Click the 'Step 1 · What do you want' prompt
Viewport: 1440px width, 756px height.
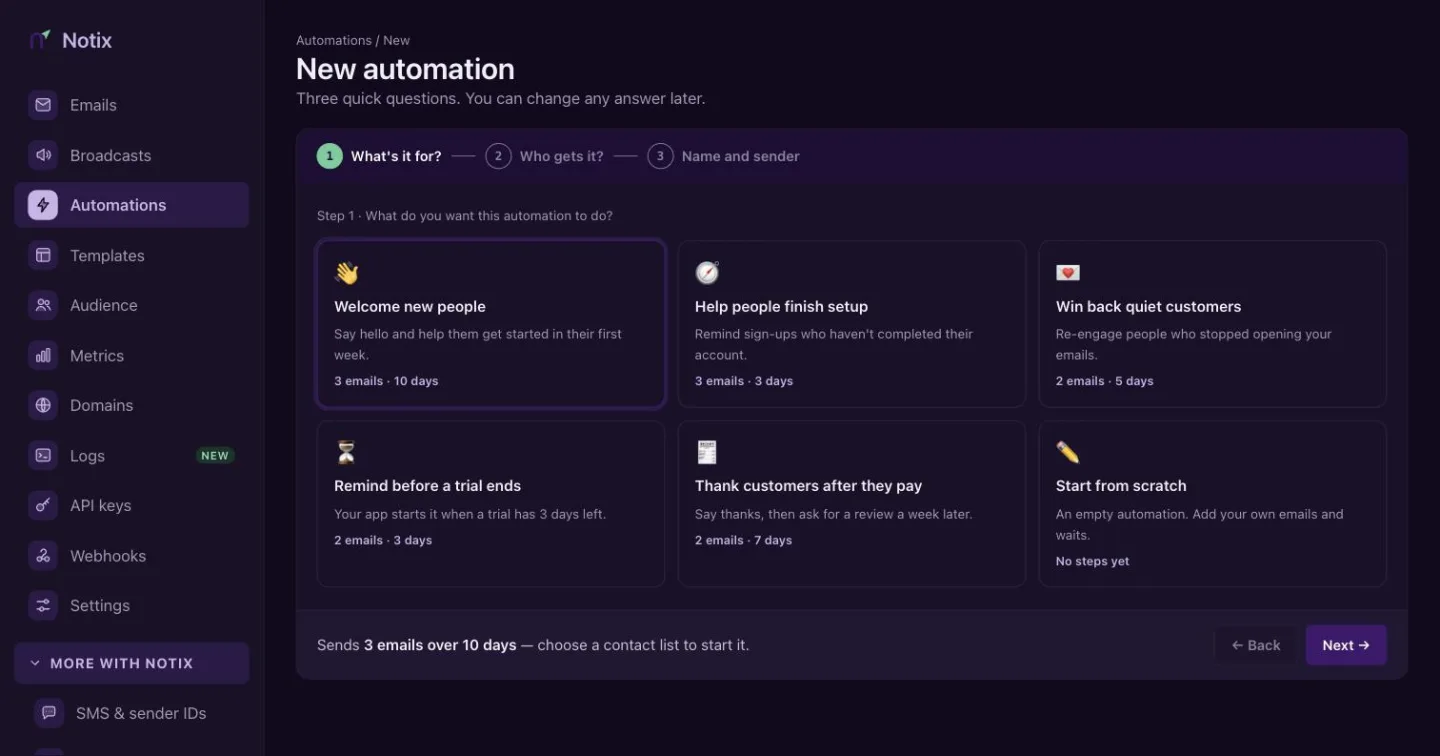coord(465,216)
